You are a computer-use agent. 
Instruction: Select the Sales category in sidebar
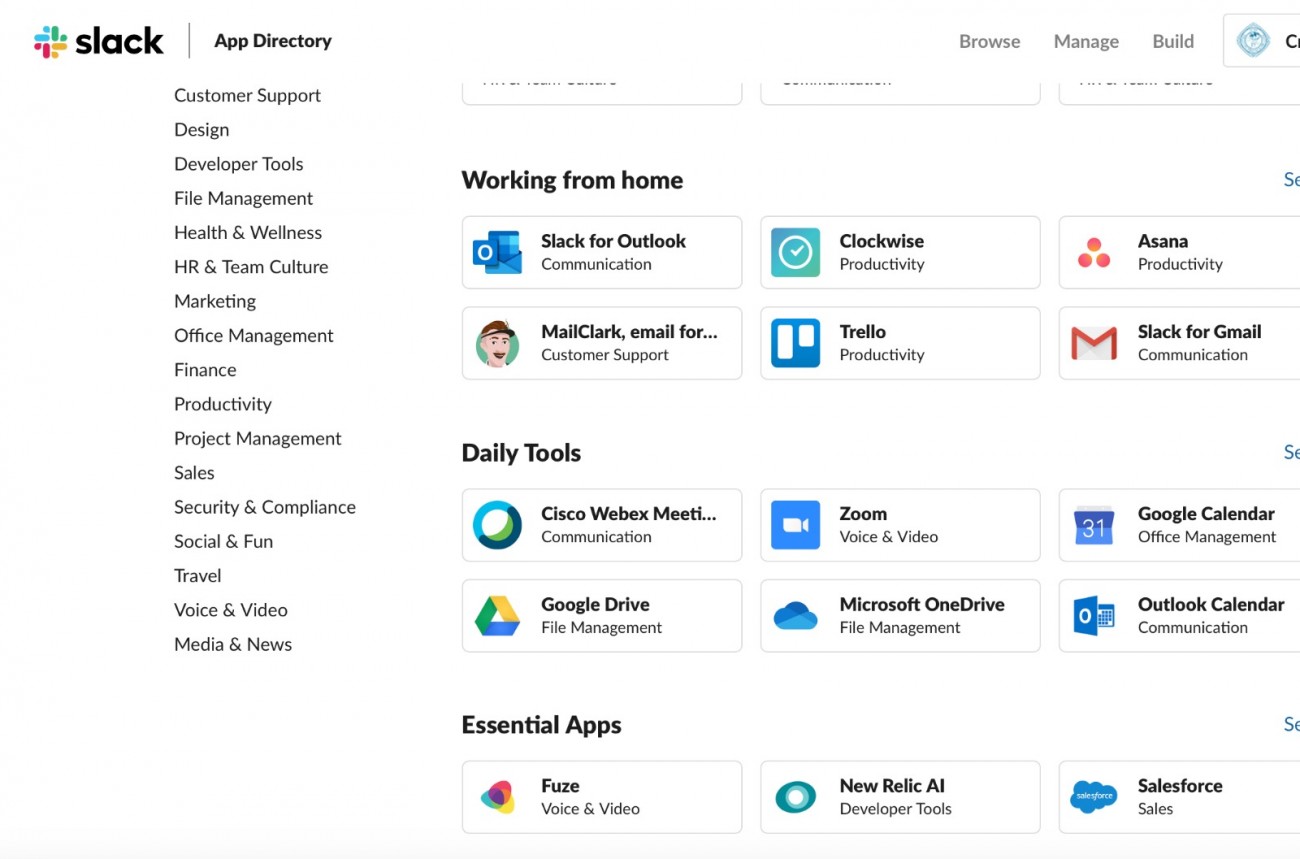click(194, 473)
